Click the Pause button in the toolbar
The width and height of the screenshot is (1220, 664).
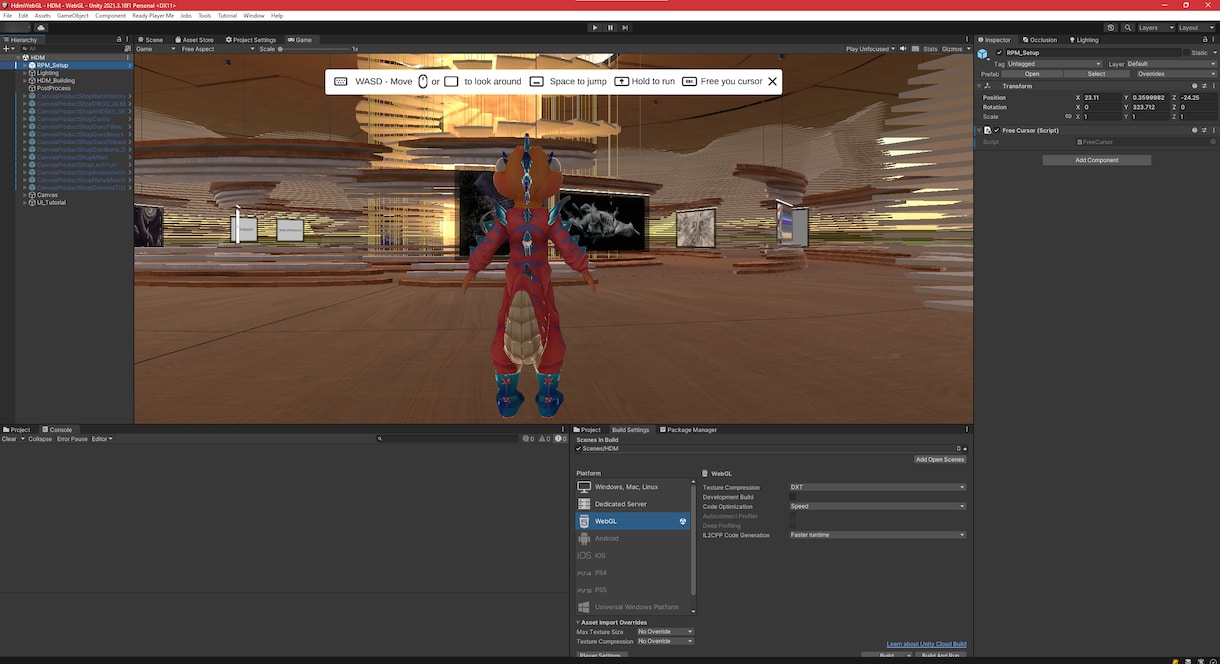[x=610, y=28]
